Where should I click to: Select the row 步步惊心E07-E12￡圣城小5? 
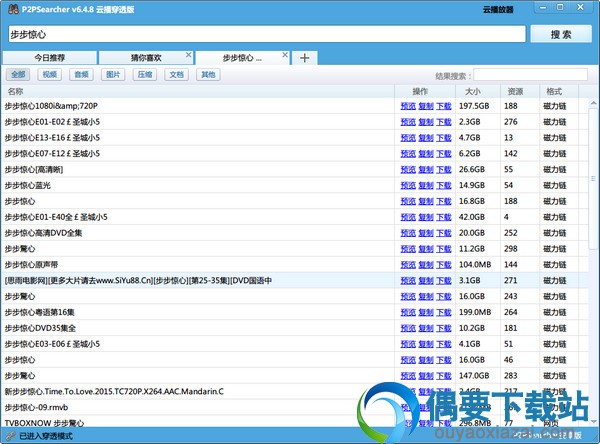(x=295, y=153)
